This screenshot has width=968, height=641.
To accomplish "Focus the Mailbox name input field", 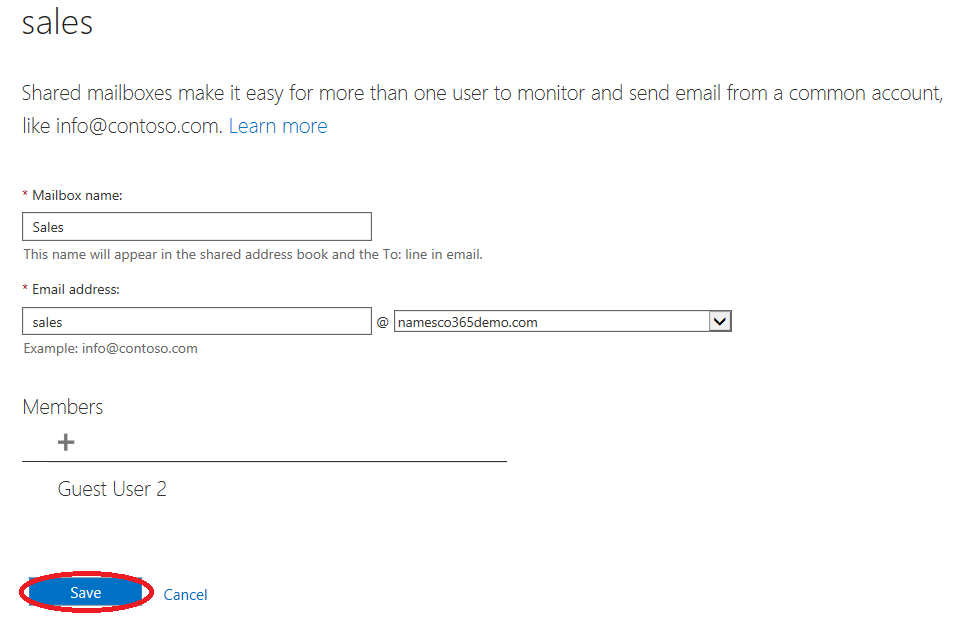I will coord(197,227).
